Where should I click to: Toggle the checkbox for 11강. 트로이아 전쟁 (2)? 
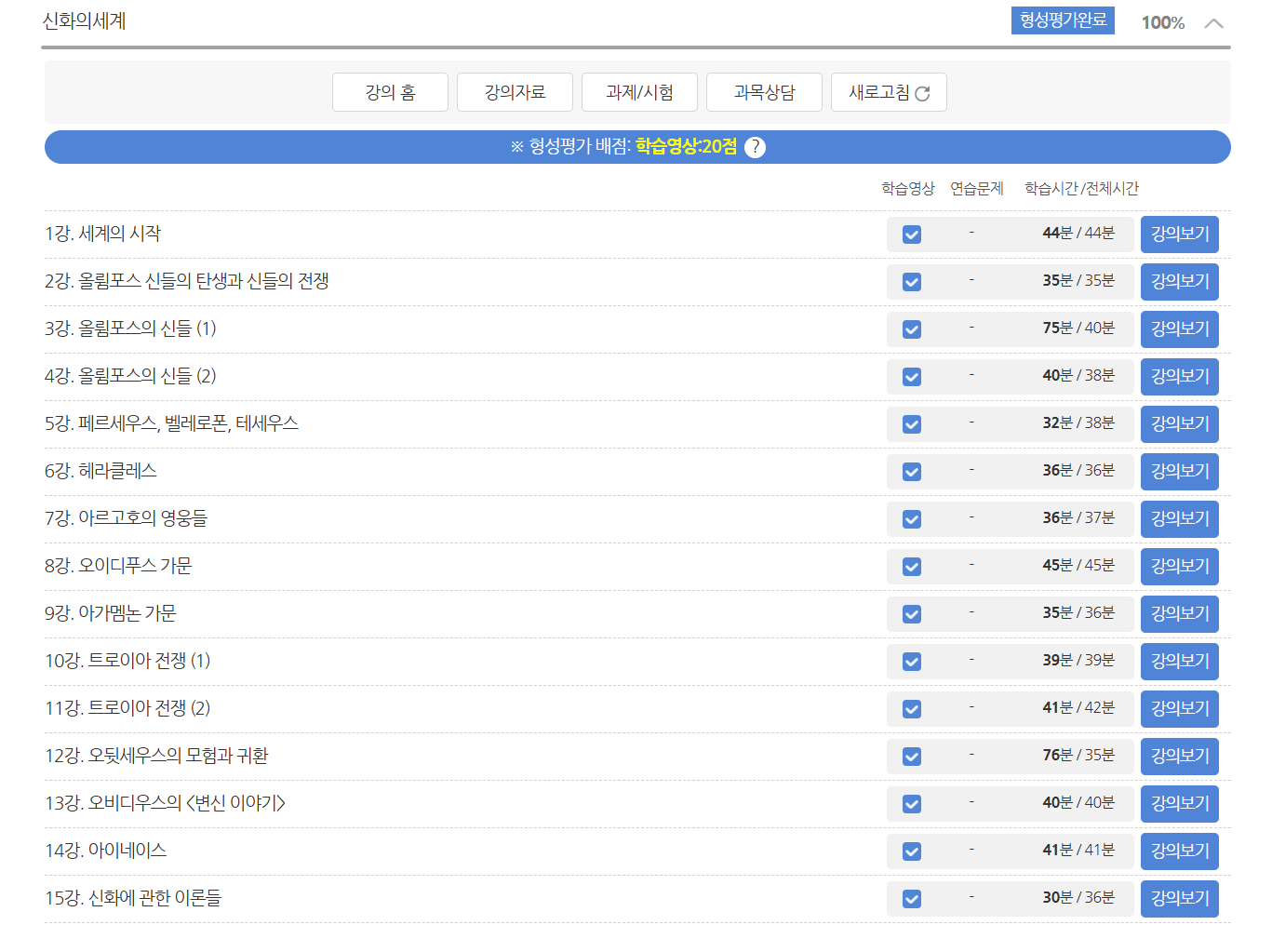point(912,709)
